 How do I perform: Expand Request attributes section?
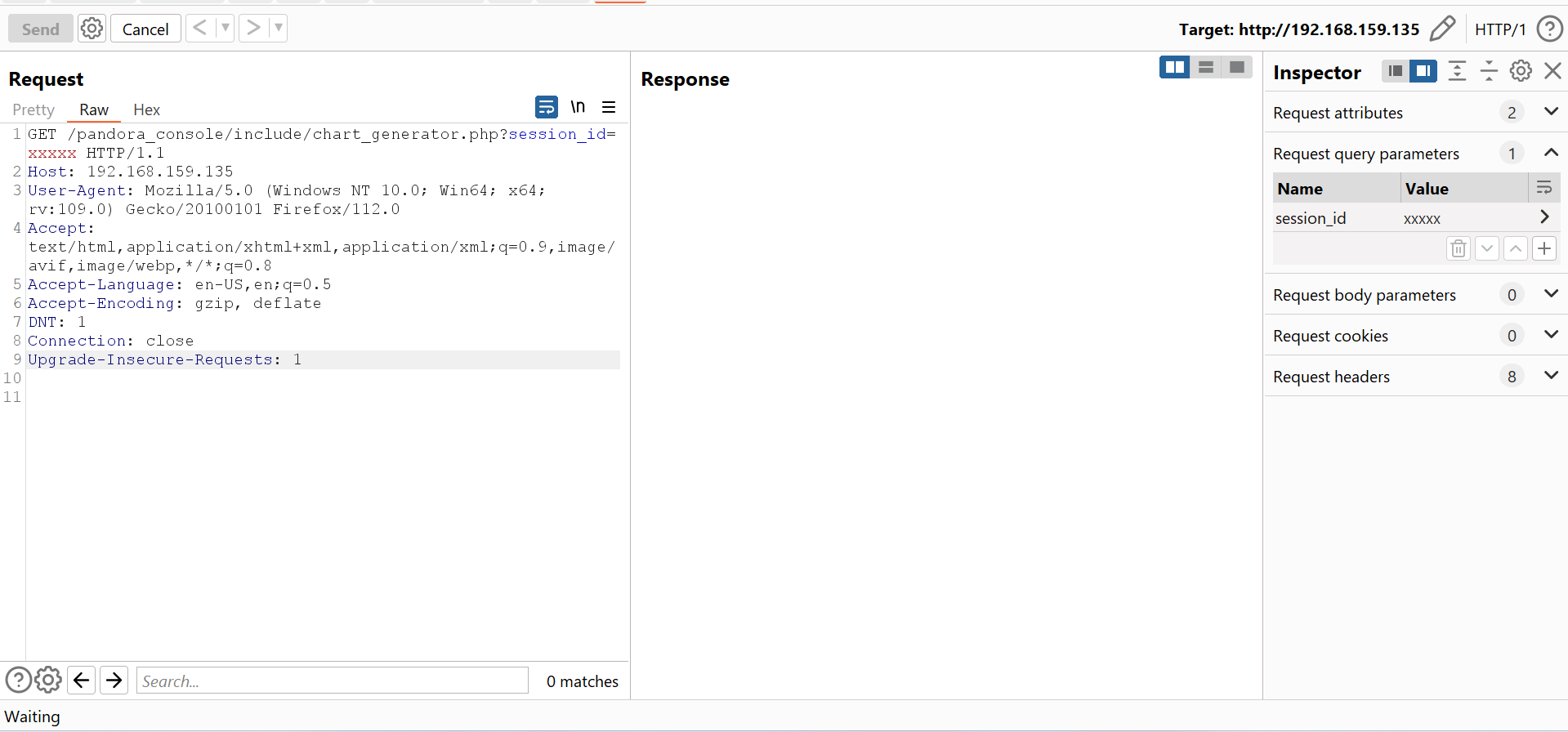(x=1551, y=111)
